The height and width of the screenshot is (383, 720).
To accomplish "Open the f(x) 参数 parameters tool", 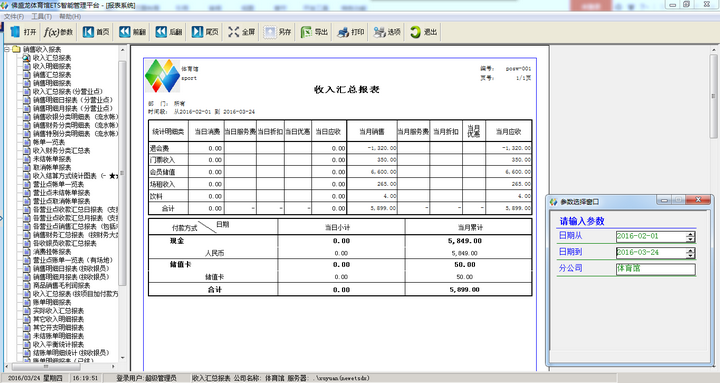I will [58, 32].
